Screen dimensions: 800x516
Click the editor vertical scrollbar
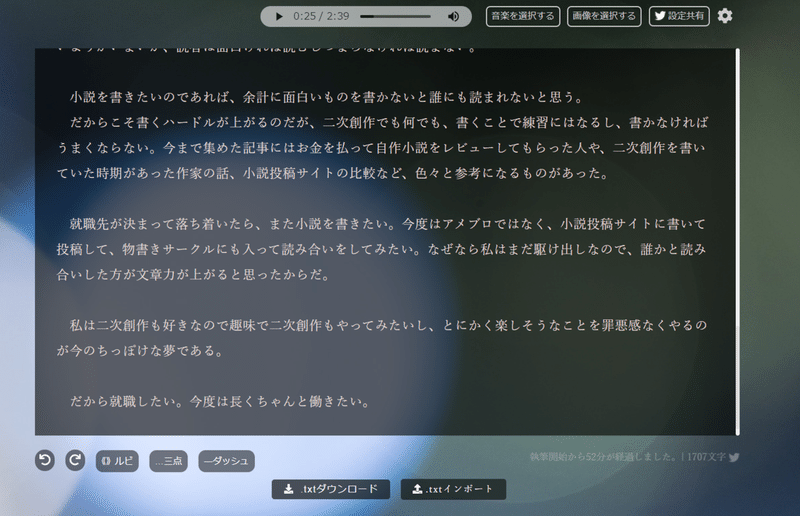coord(737,242)
